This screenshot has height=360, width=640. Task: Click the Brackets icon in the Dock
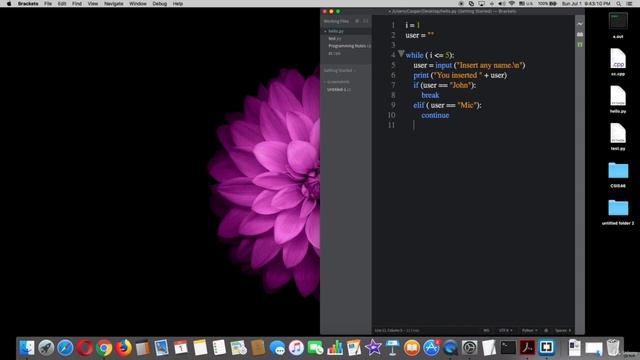[547, 348]
